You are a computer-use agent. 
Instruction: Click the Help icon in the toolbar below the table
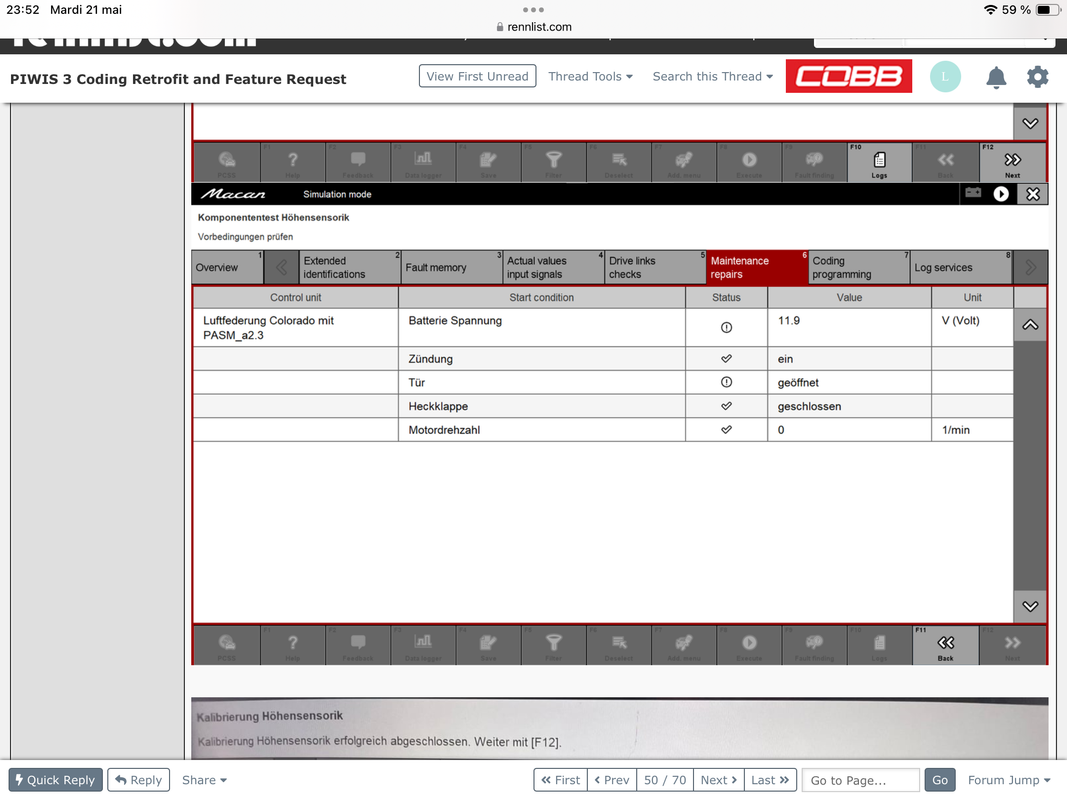(x=293, y=645)
